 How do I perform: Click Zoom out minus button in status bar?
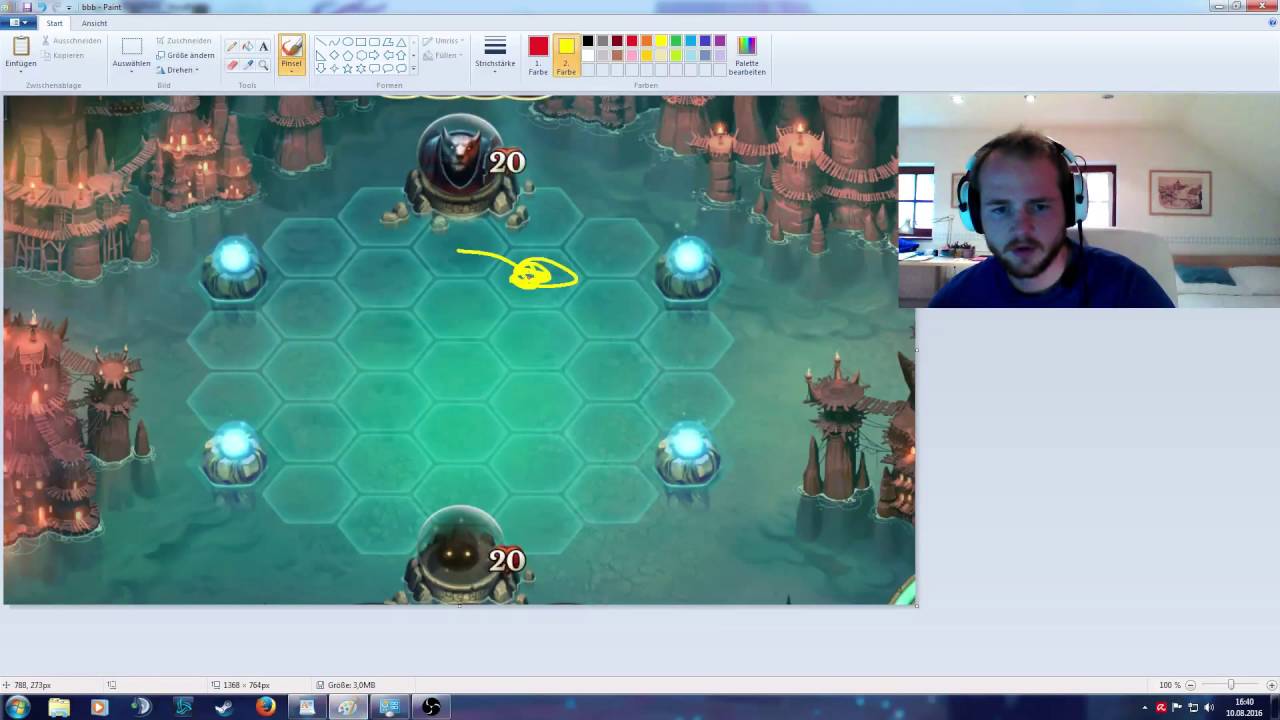(1190, 685)
